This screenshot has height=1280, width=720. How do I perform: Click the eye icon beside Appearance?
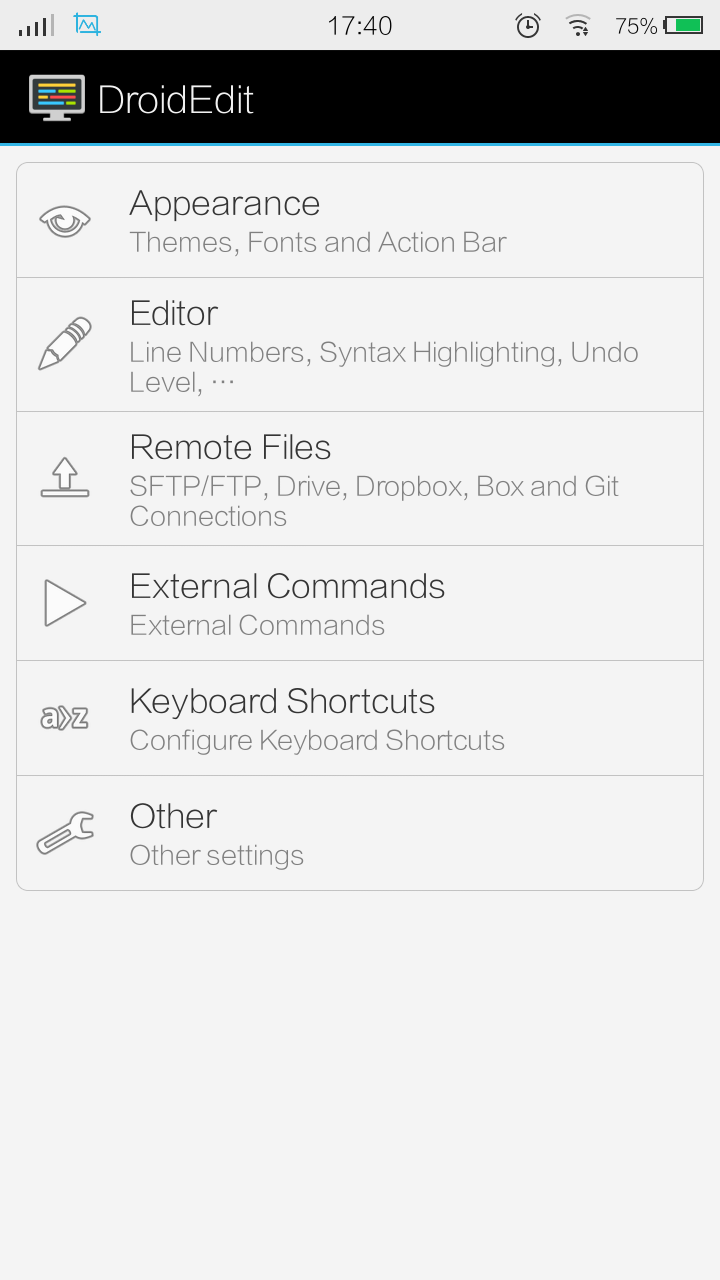pos(65,220)
